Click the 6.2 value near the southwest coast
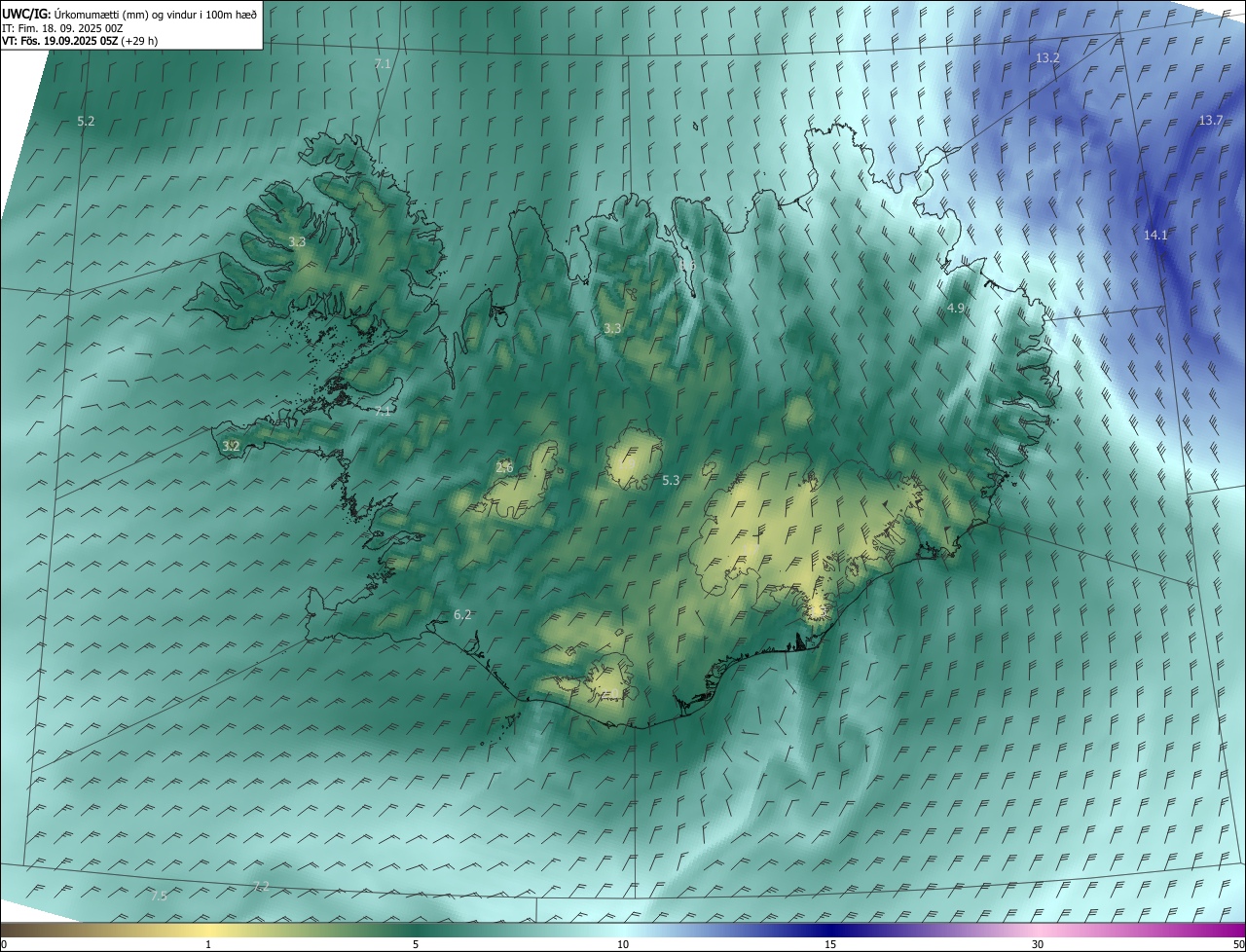This screenshot has width=1246, height=952. (x=462, y=615)
